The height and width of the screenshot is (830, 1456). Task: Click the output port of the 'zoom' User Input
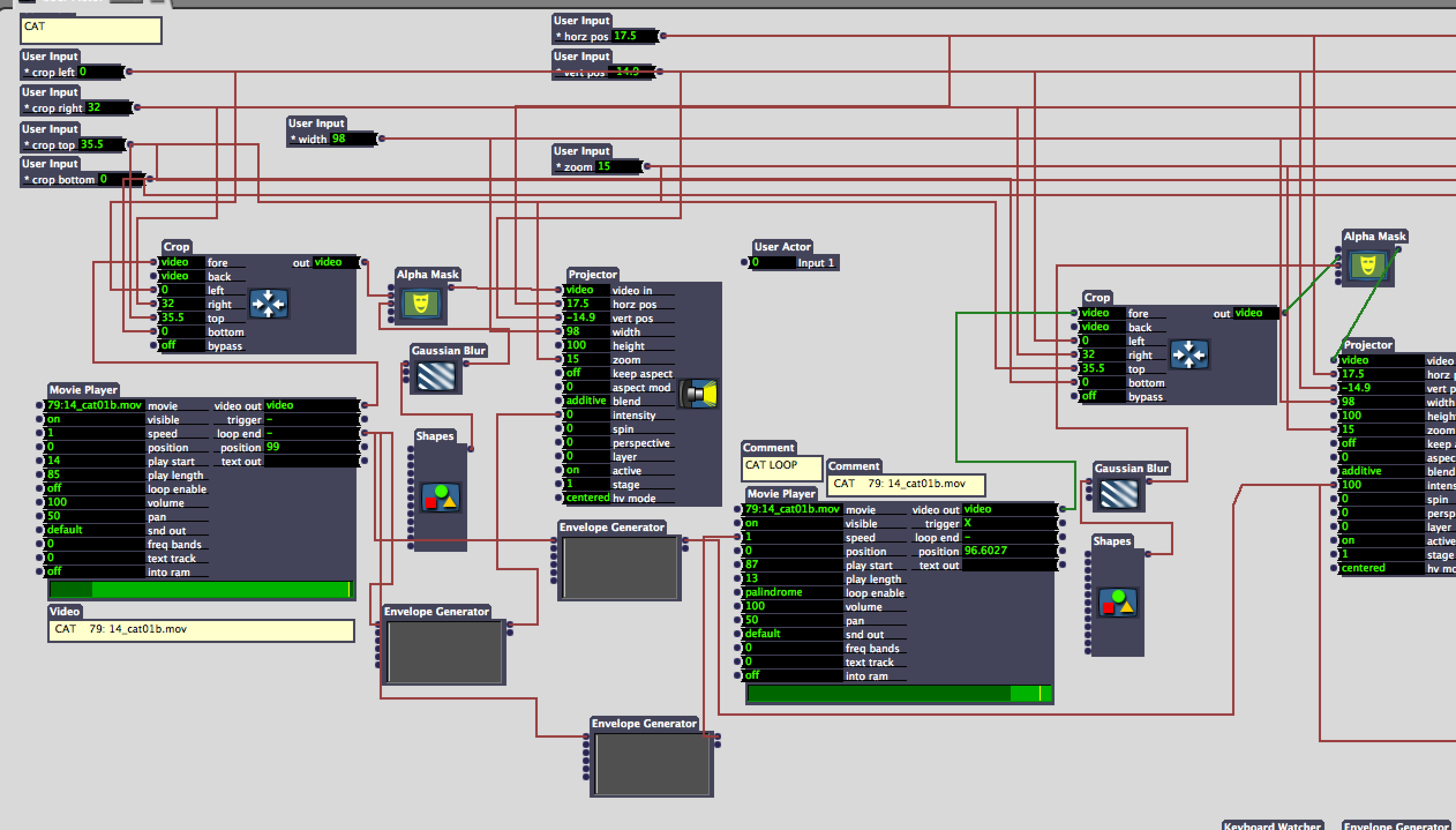click(647, 166)
